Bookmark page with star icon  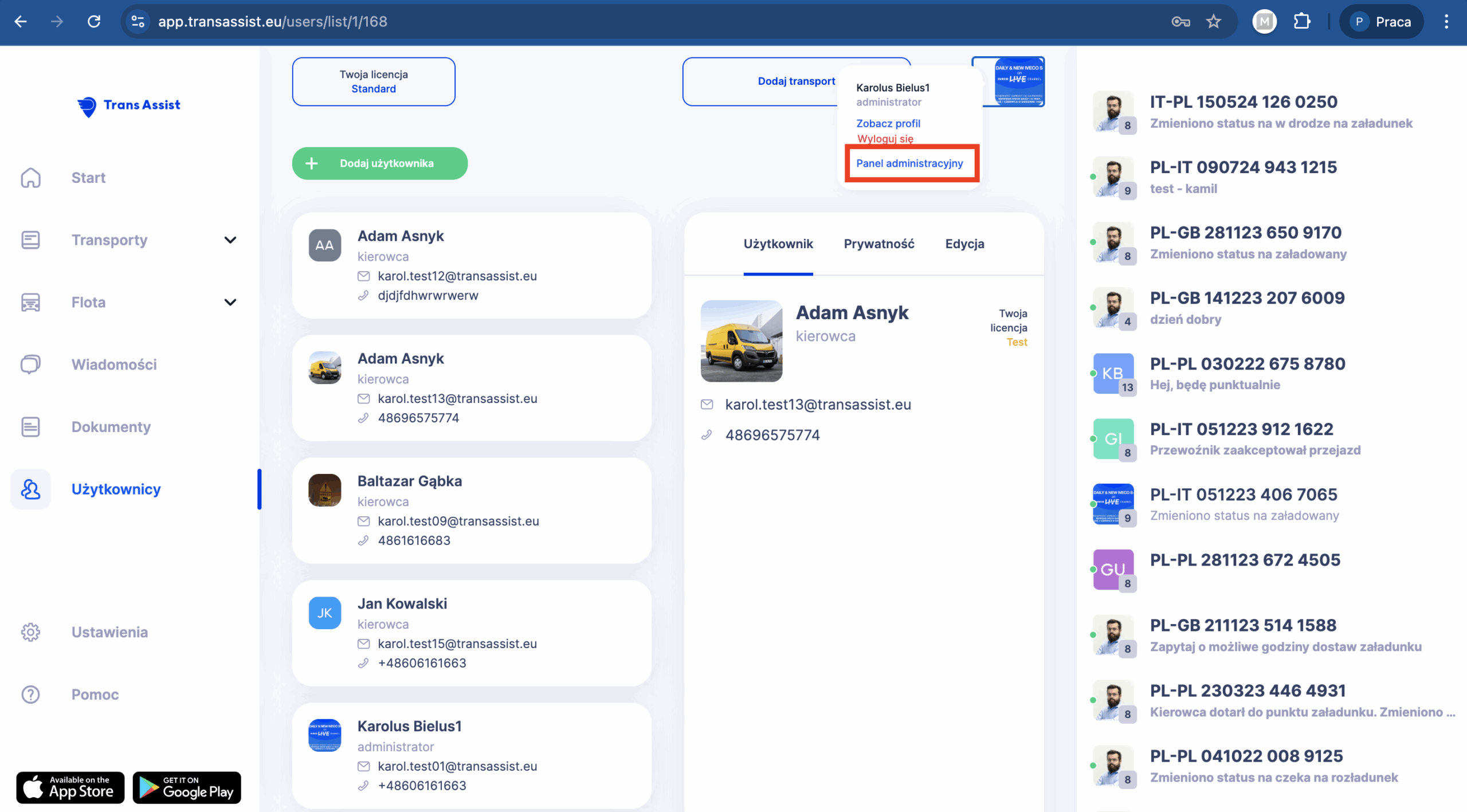pos(1213,22)
